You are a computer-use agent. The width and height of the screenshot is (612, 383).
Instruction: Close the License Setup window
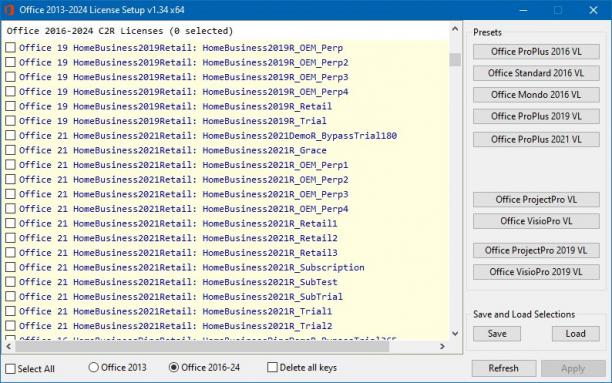click(x=593, y=10)
